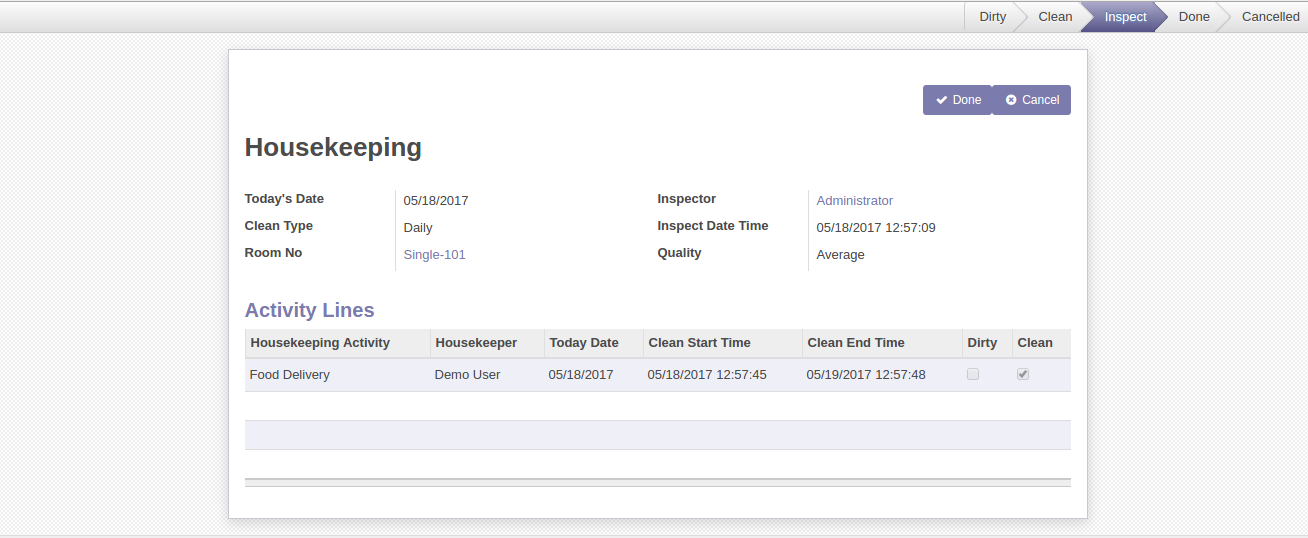Click the Demo User housekeeper cell

[x=467, y=375]
